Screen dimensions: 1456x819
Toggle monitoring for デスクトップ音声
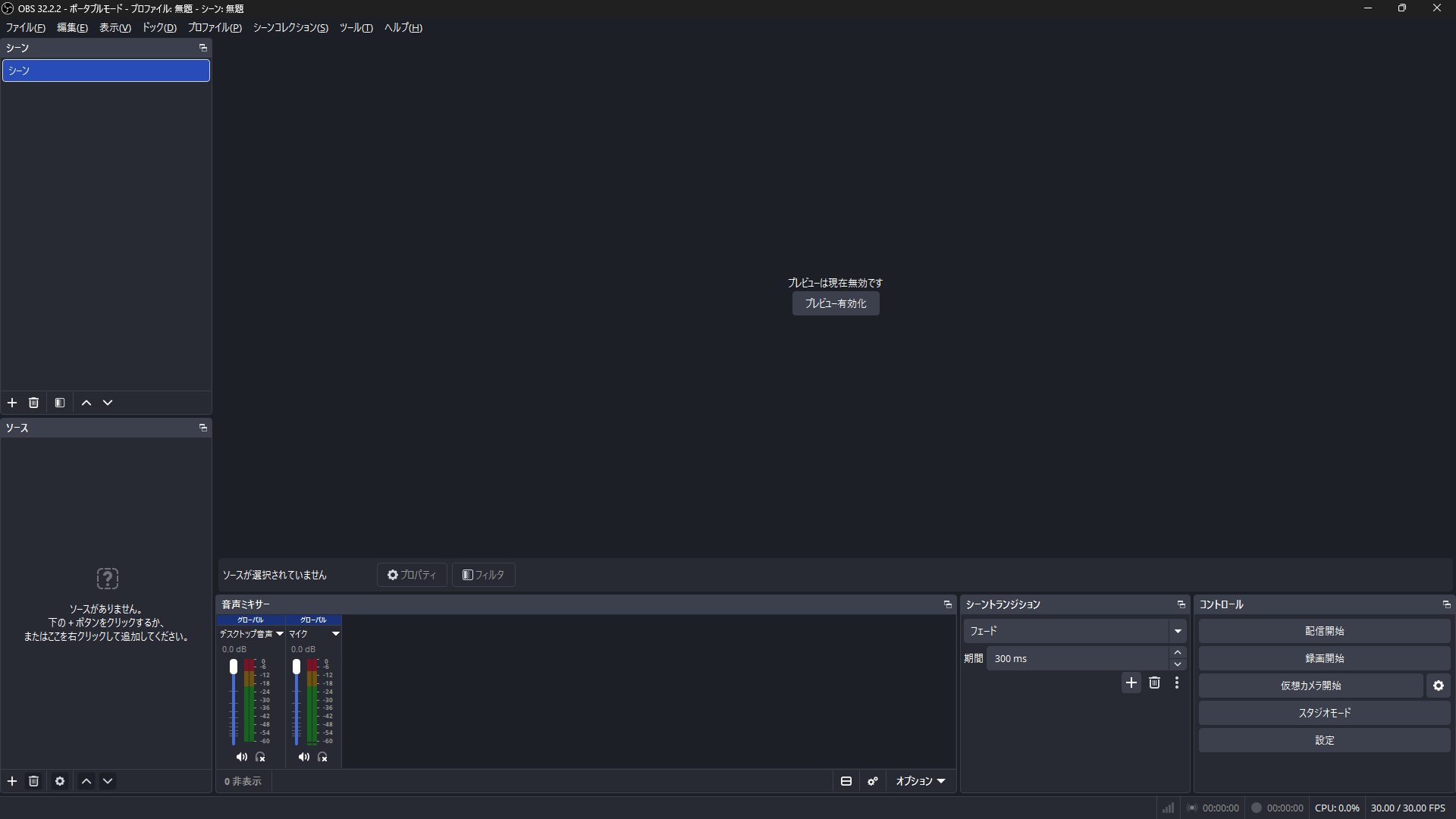coord(260,757)
